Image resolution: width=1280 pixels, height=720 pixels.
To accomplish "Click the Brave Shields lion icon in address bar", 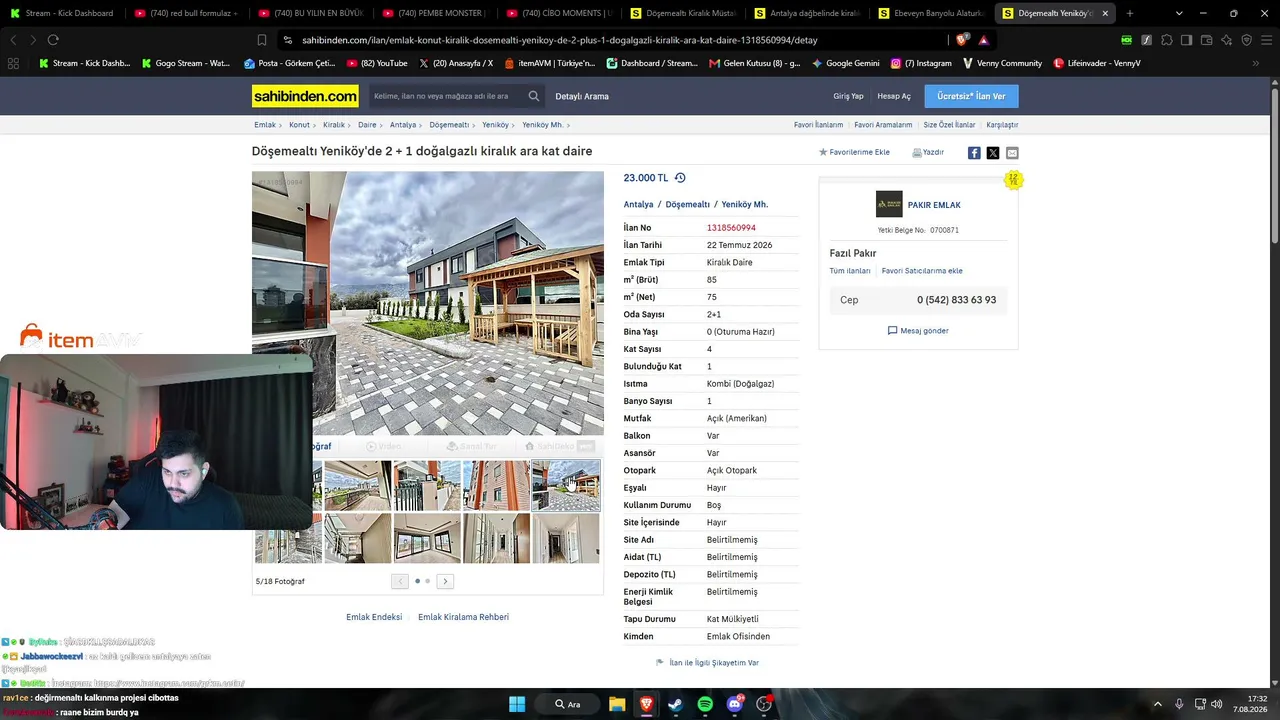I will 962,40.
